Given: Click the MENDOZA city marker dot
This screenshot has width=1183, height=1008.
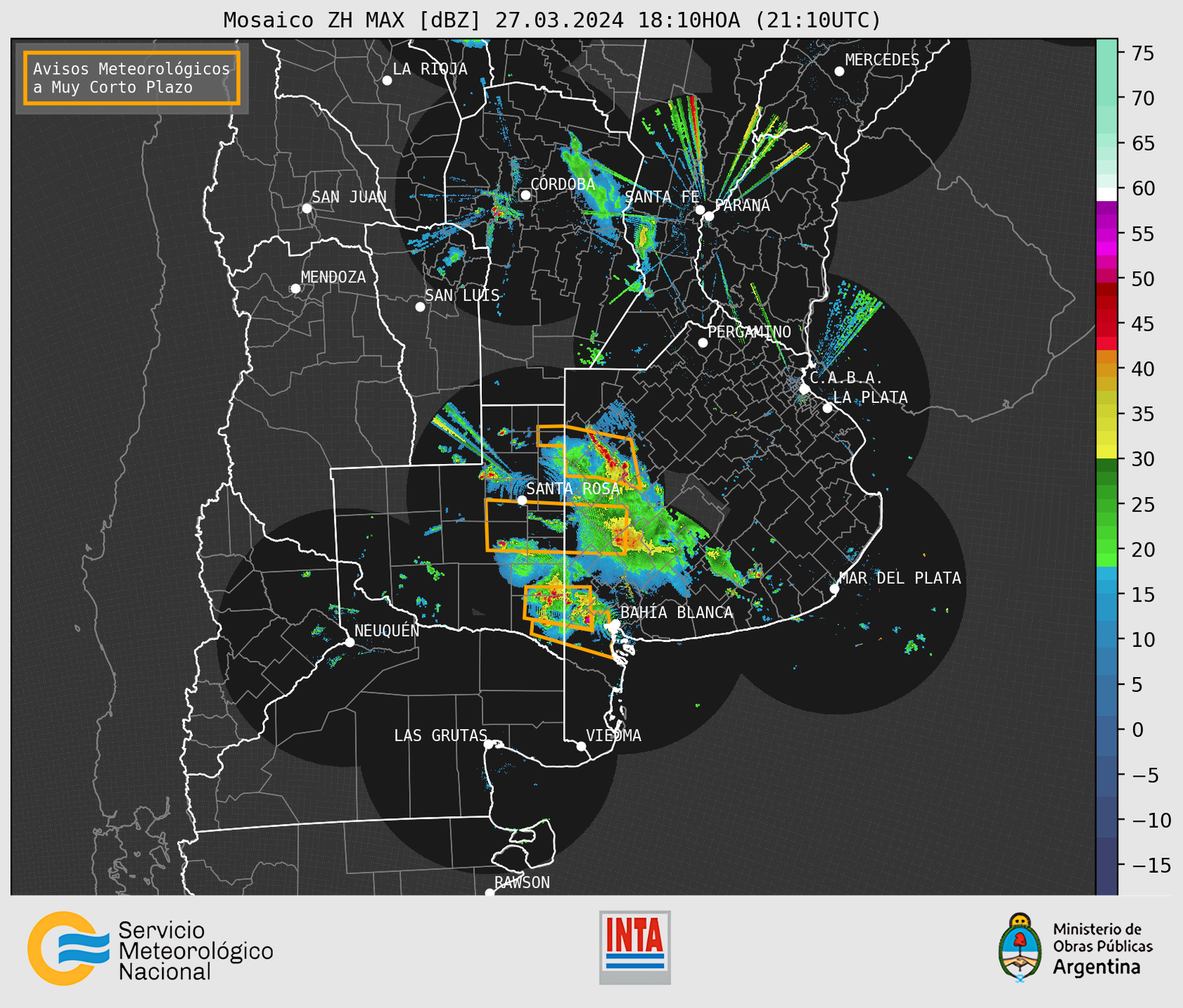Looking at the screenshot, I should (x=295, y=289).
